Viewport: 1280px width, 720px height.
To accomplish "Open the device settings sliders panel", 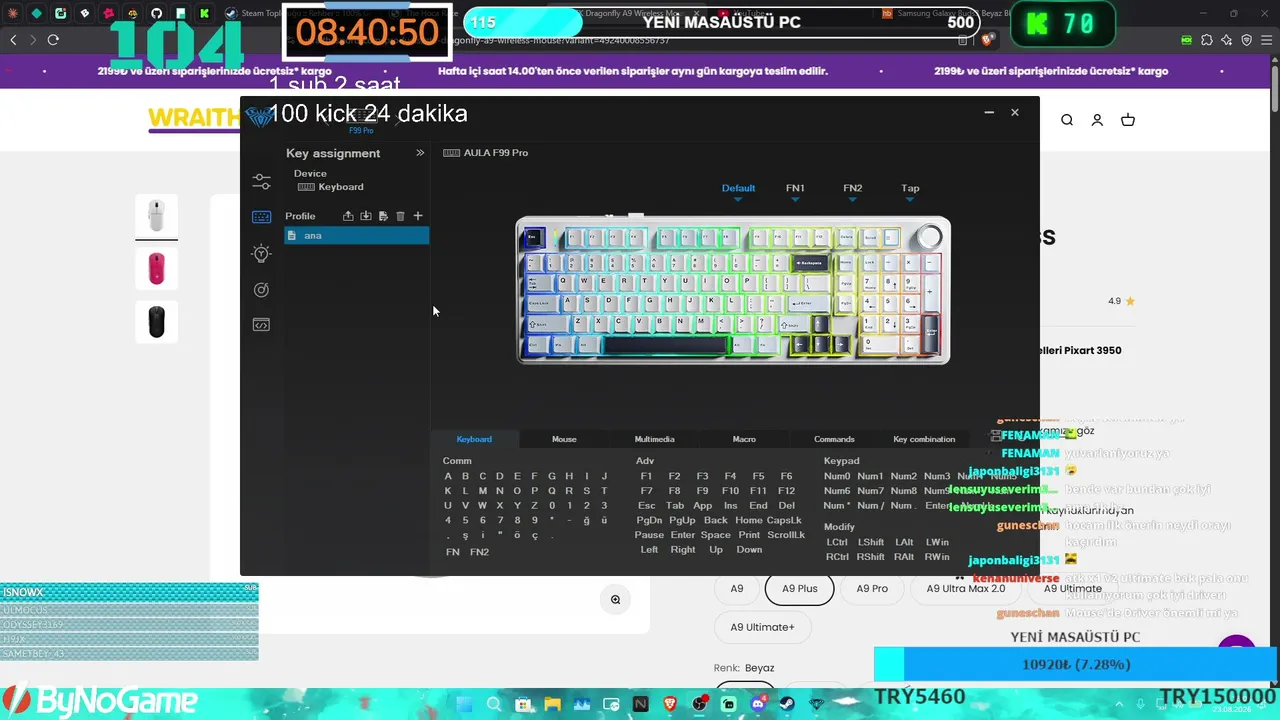I will 261,182.
